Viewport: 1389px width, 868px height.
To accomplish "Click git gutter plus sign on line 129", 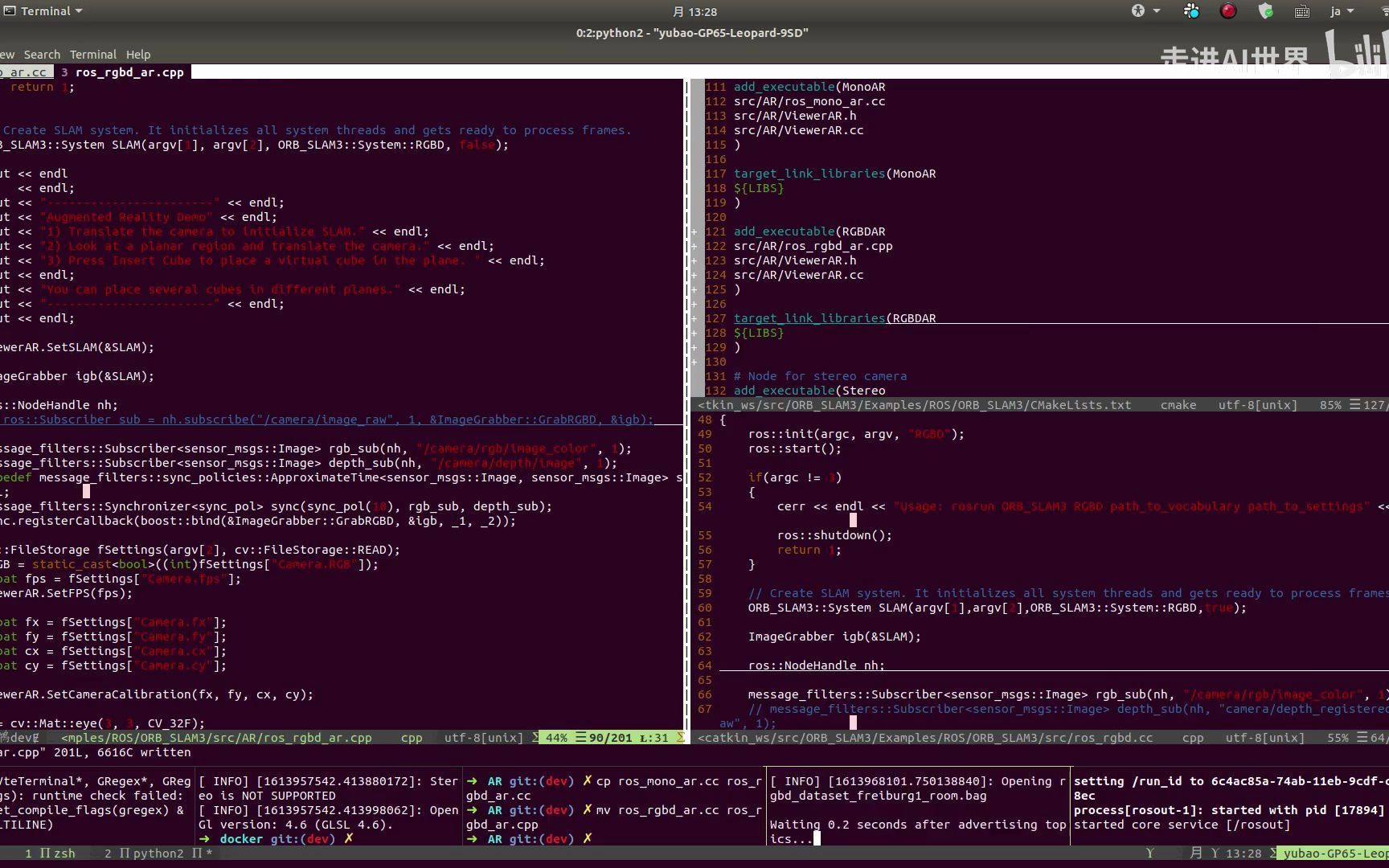I will point(694,347).
